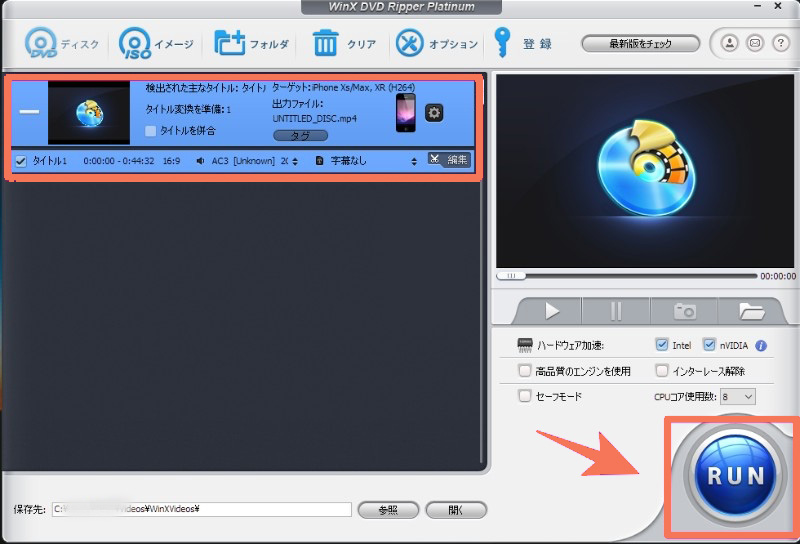Add a DVD folder using フォルダ button

pos(251,44)
